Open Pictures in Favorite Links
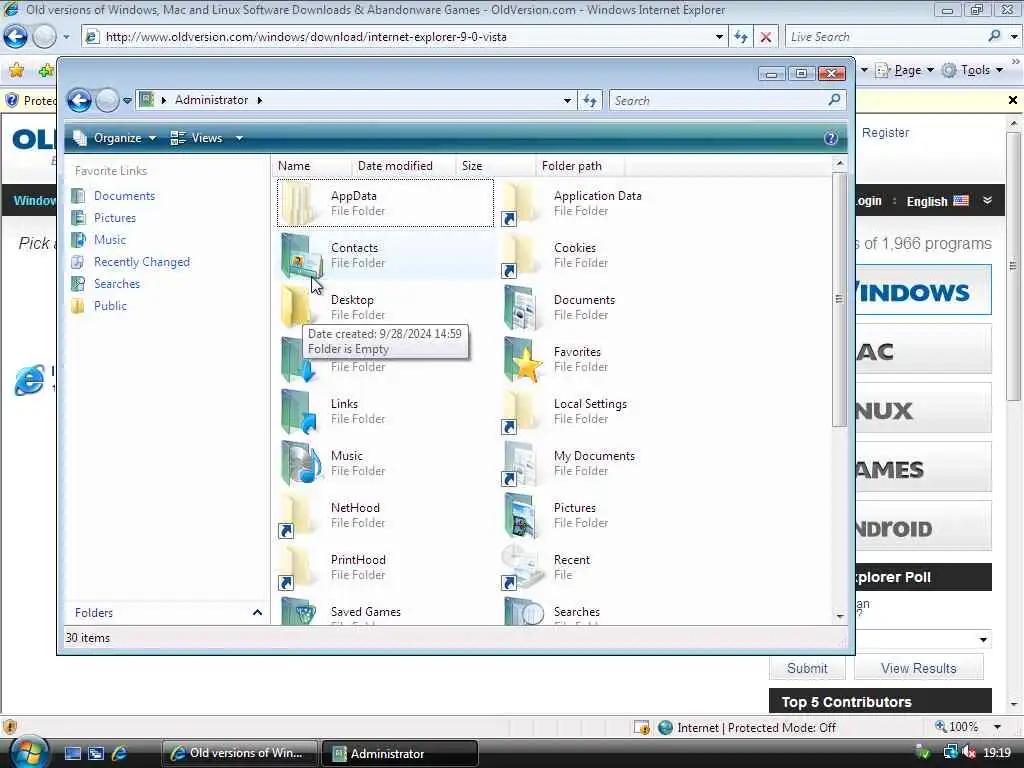 click(115, 218)
